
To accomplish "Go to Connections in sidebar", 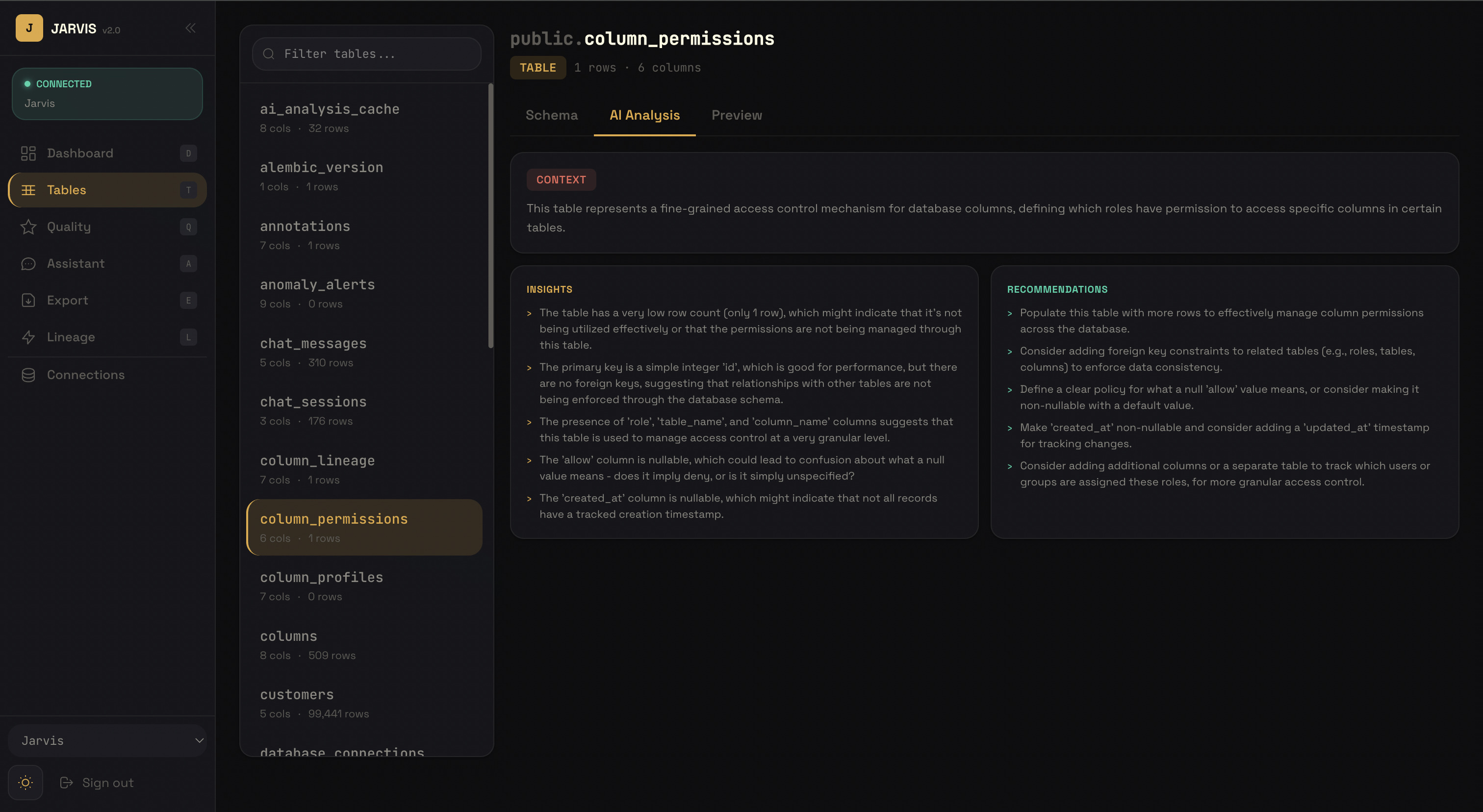I will (x=108, y=375).
